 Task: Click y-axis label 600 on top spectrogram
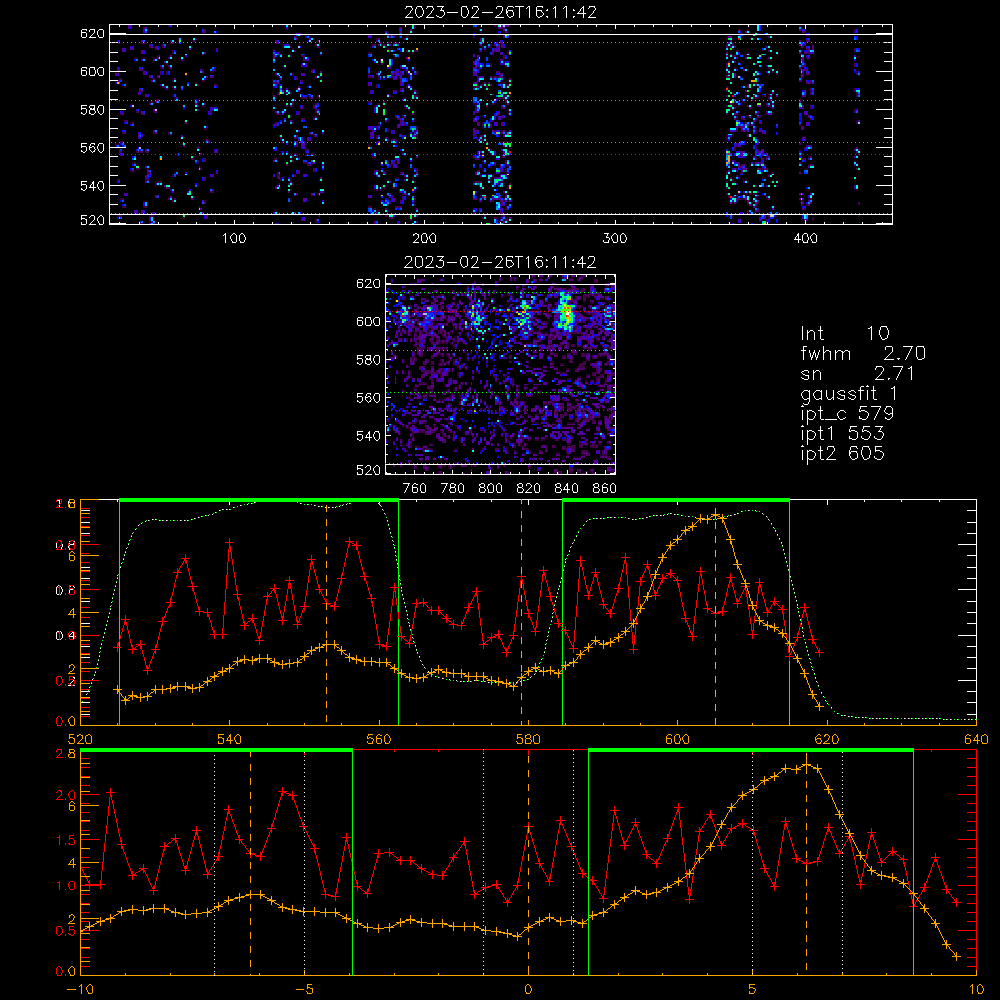(92, 71)
